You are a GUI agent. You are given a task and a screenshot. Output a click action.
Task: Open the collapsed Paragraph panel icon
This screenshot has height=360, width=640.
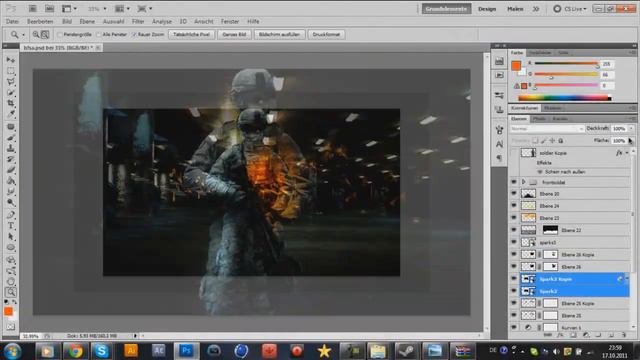pos(499,158)
